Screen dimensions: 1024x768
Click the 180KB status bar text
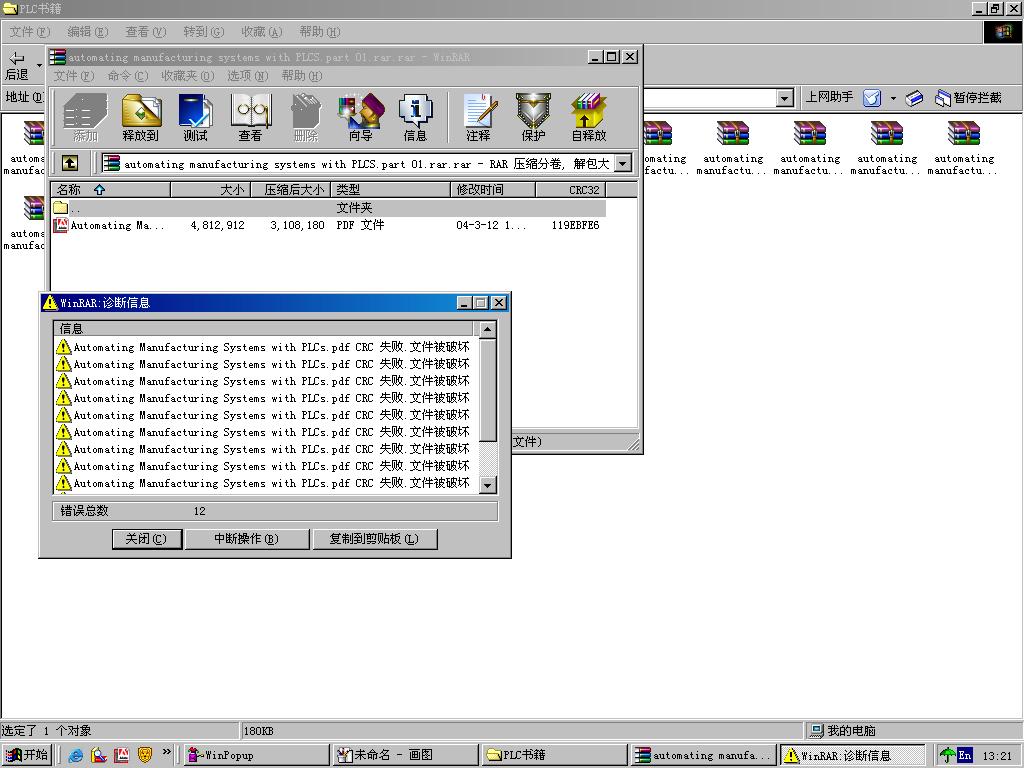pos(259,731)
